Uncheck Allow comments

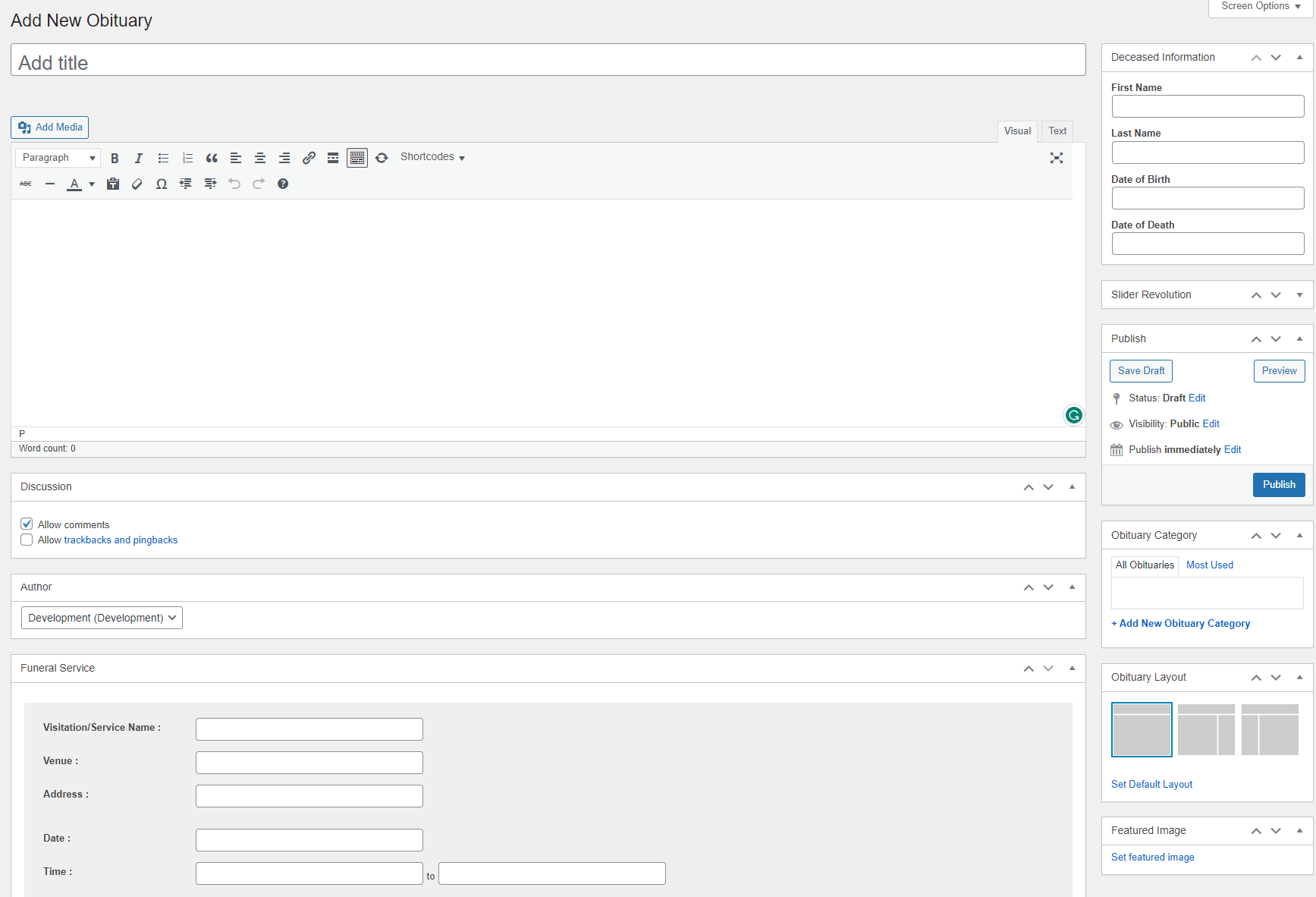(x=27, y=524)
